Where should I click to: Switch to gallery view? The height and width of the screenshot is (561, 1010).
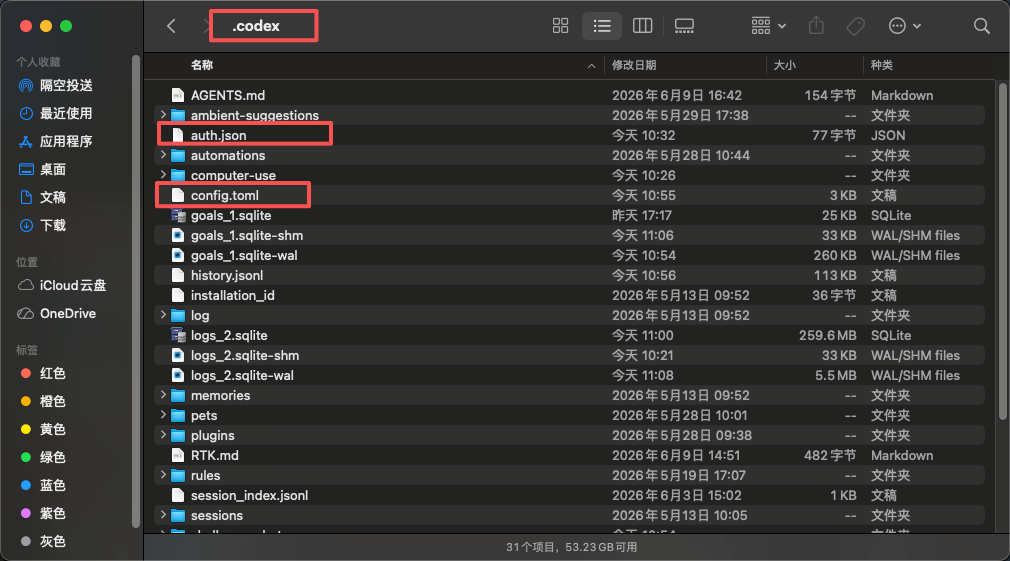[684, 26]
